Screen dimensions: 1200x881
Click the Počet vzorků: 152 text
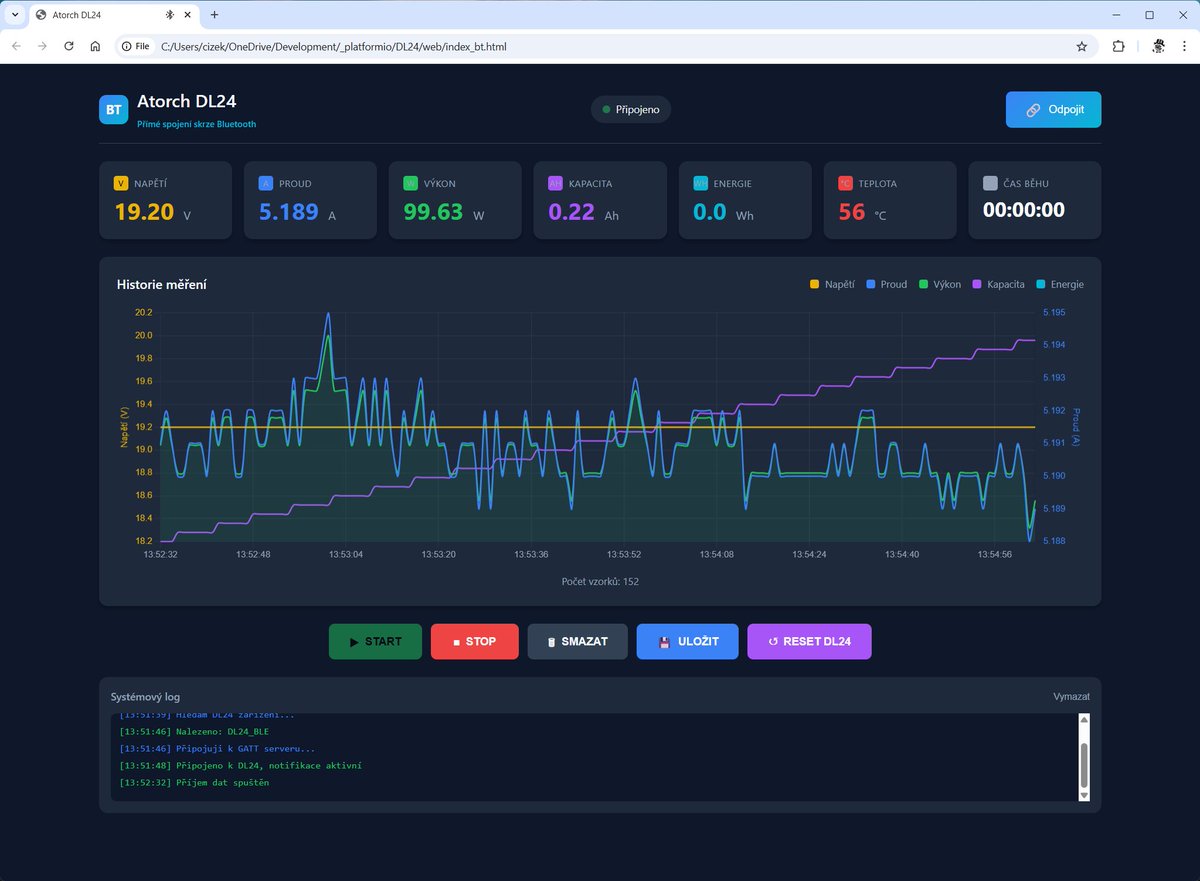coord(600,581)
